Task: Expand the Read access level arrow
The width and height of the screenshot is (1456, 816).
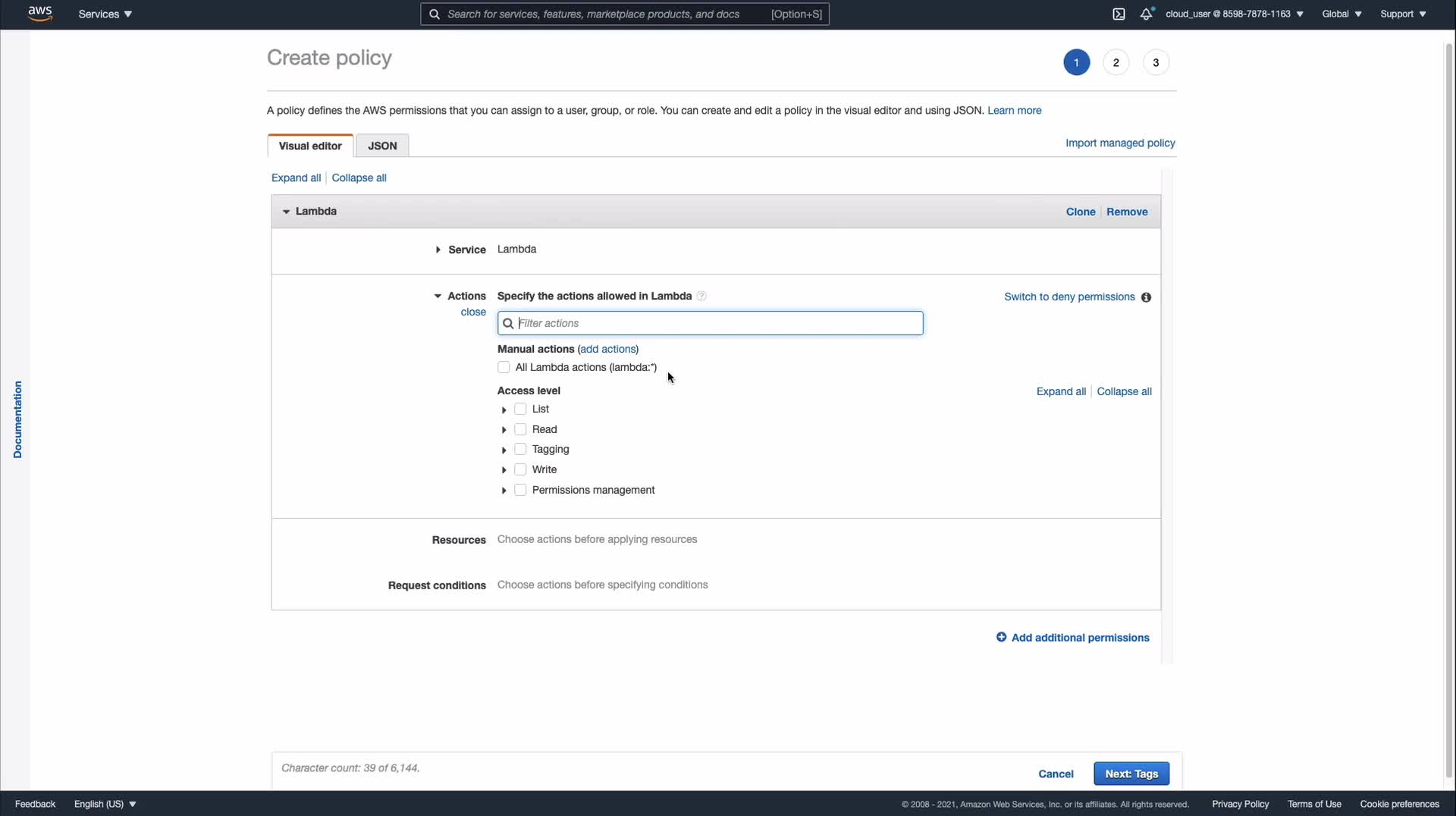Action: point(504,430)
